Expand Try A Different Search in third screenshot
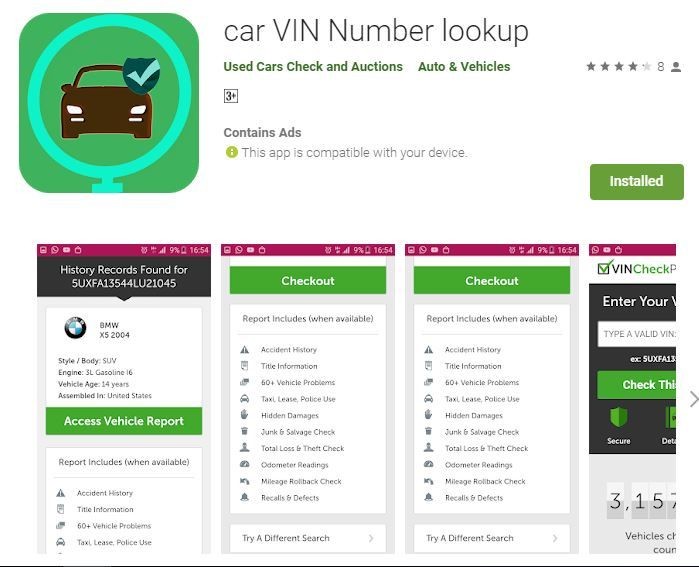699x567 pixels. (x=492, y=538)
